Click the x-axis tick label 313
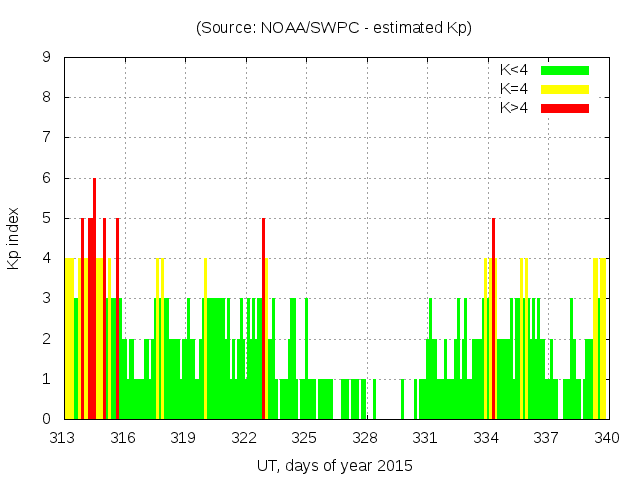The image size is (640, 480). tap(63, 438)
